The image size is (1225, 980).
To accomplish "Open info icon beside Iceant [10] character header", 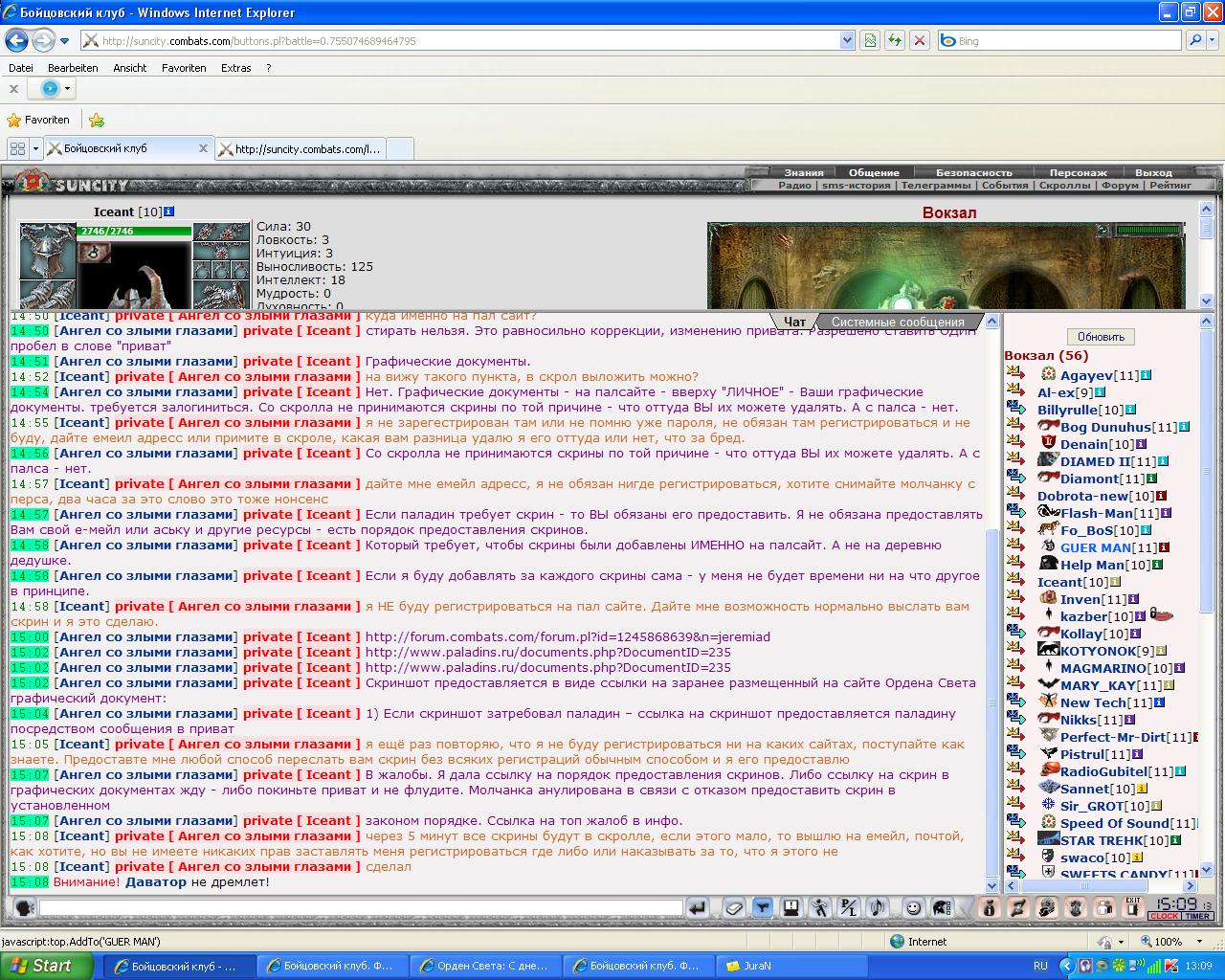I will point(169,212).
